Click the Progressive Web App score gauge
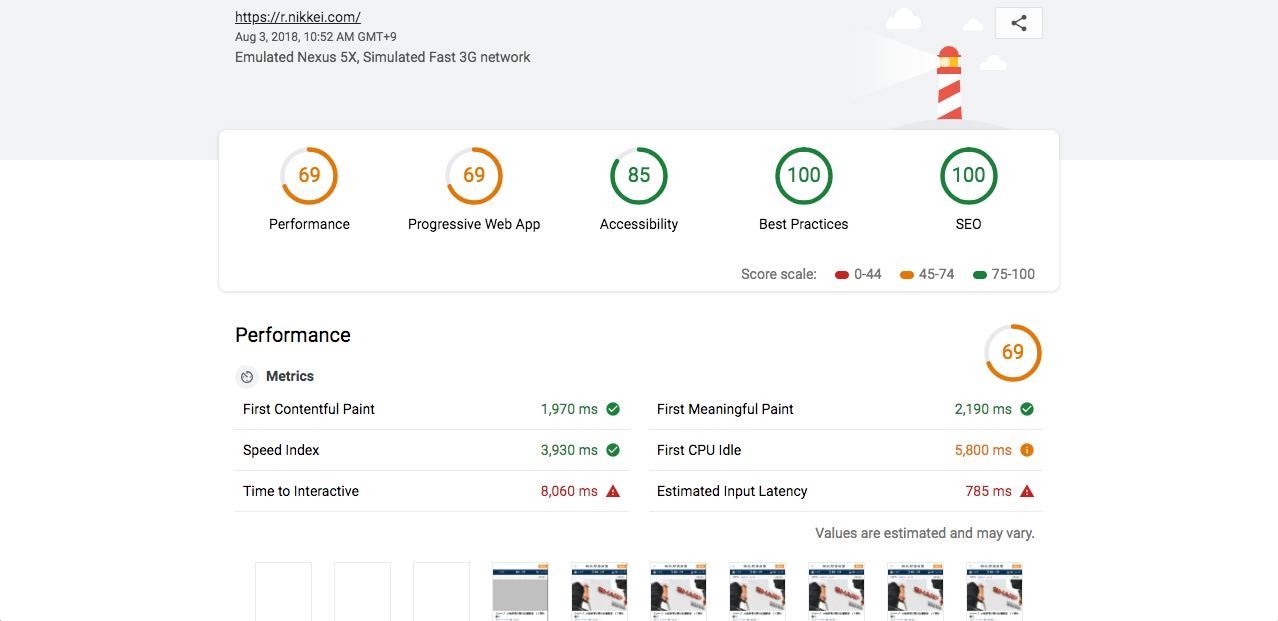This screenshot has width=1278, height=621. click(x=474, y=176)
